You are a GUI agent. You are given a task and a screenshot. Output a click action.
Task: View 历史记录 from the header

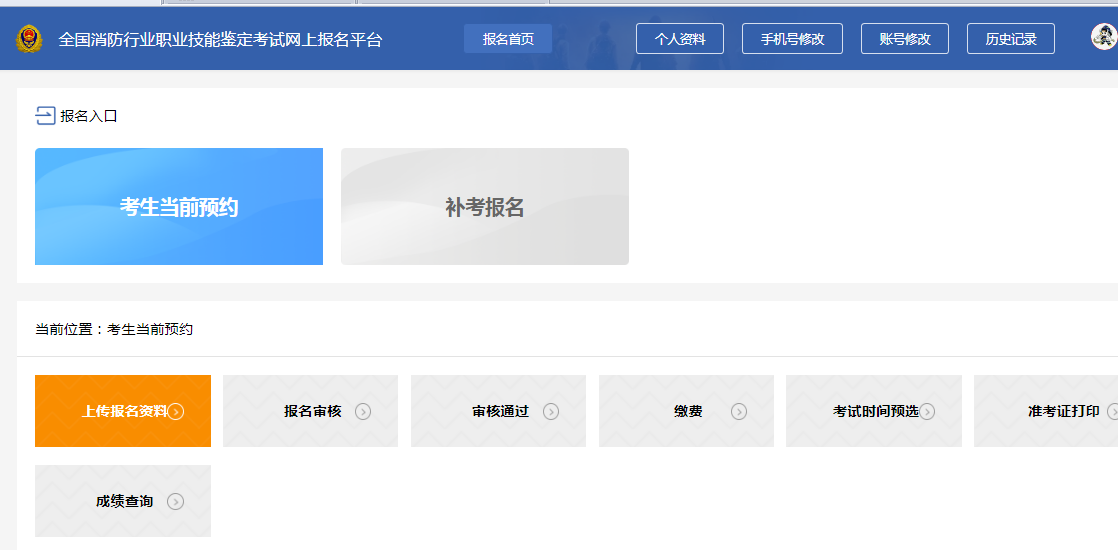click(x=1011, y=39)
